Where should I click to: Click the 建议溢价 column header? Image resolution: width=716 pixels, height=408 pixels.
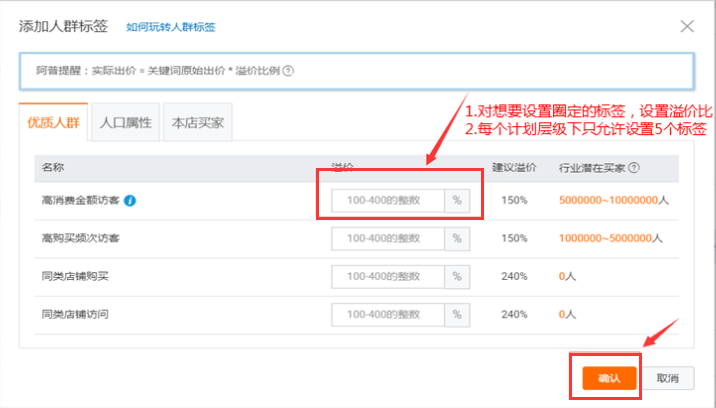514,167
